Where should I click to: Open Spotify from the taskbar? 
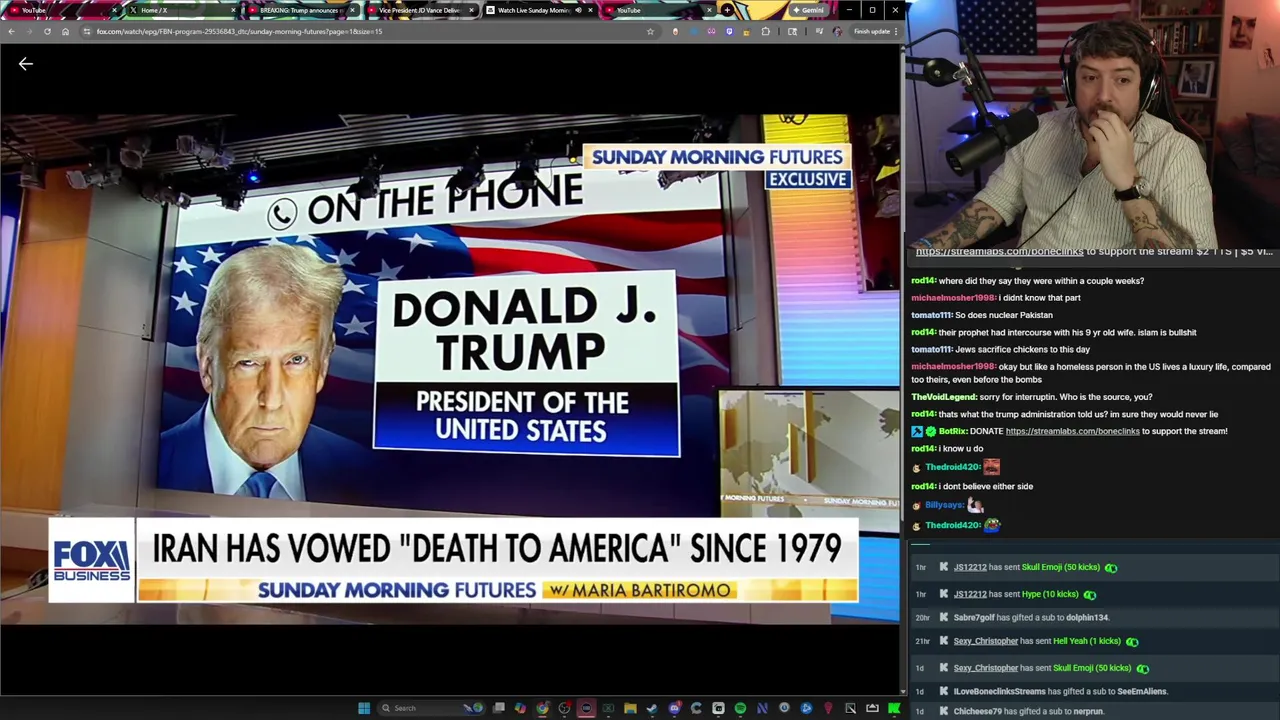pyautogui.click(x=740, y=708)
